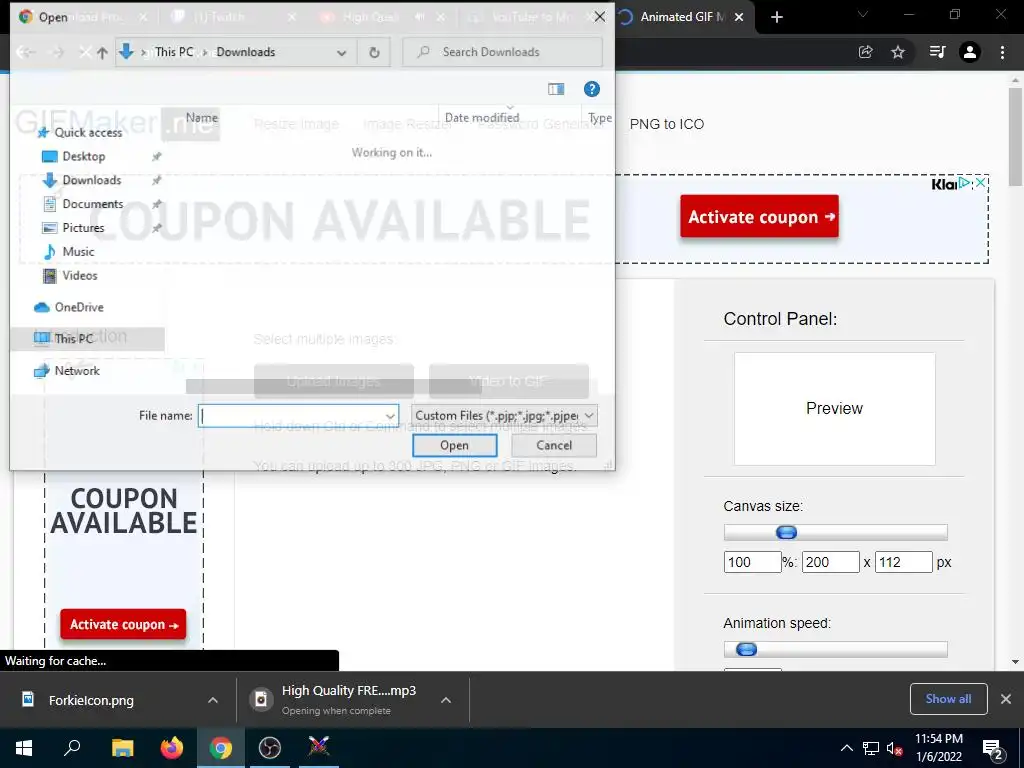Click the canvas percent field 100
This screenshot has width=1024, height=768.
click(752, 562)
